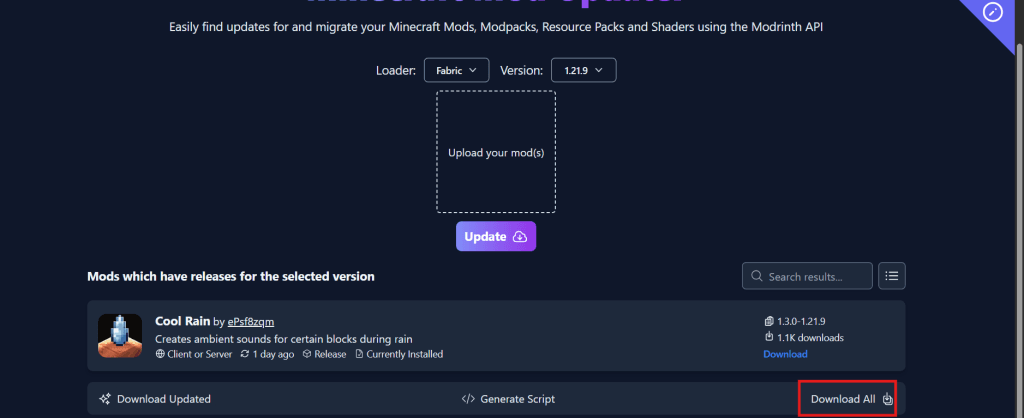Click the globe icon beside Client or Server
Image resolution: width=1024 pixels, height=418 pixels.
(160, 354)
